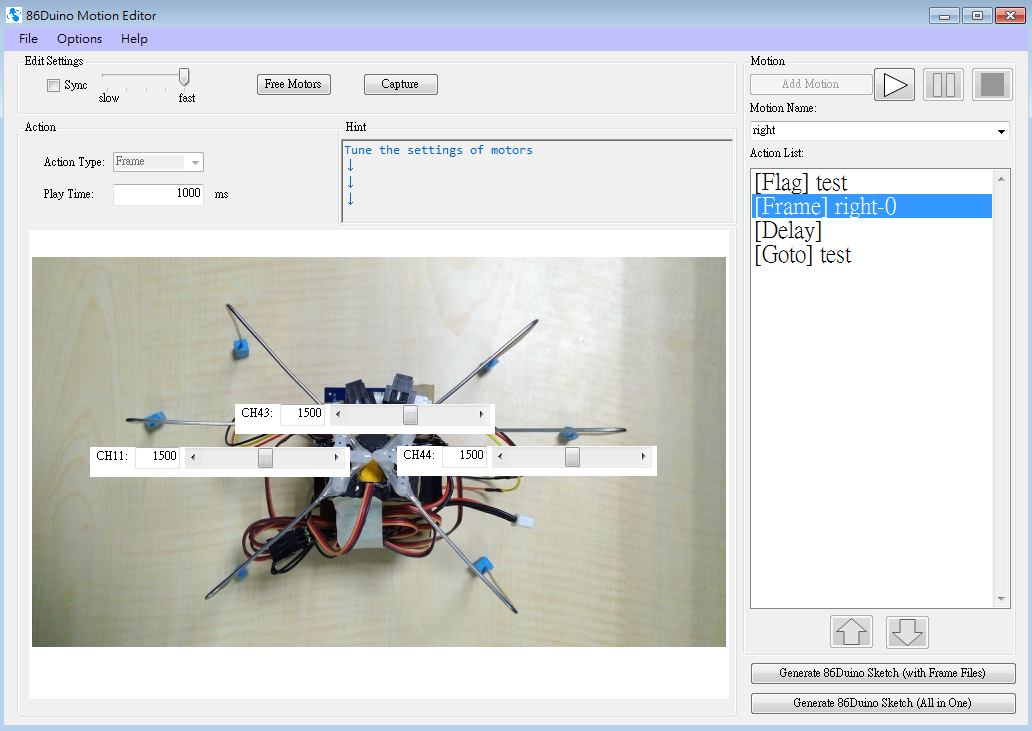Select '[Goto] test' in Action List

pos(871,255)
